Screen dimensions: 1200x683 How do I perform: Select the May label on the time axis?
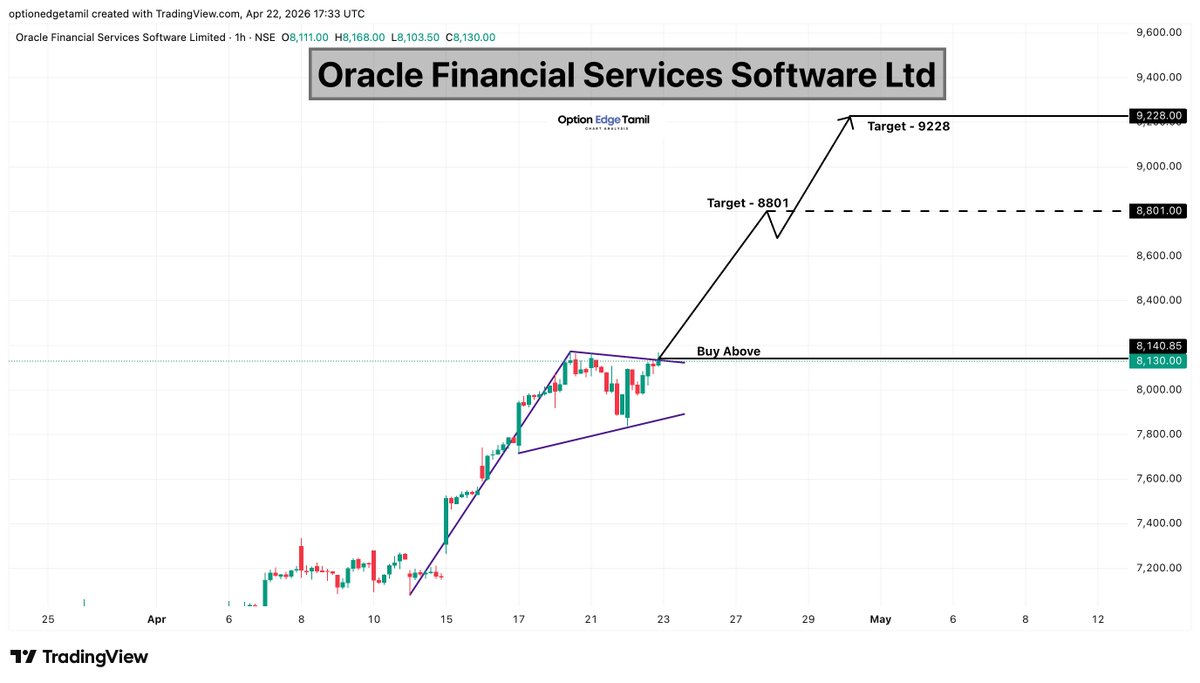point(880,619)
